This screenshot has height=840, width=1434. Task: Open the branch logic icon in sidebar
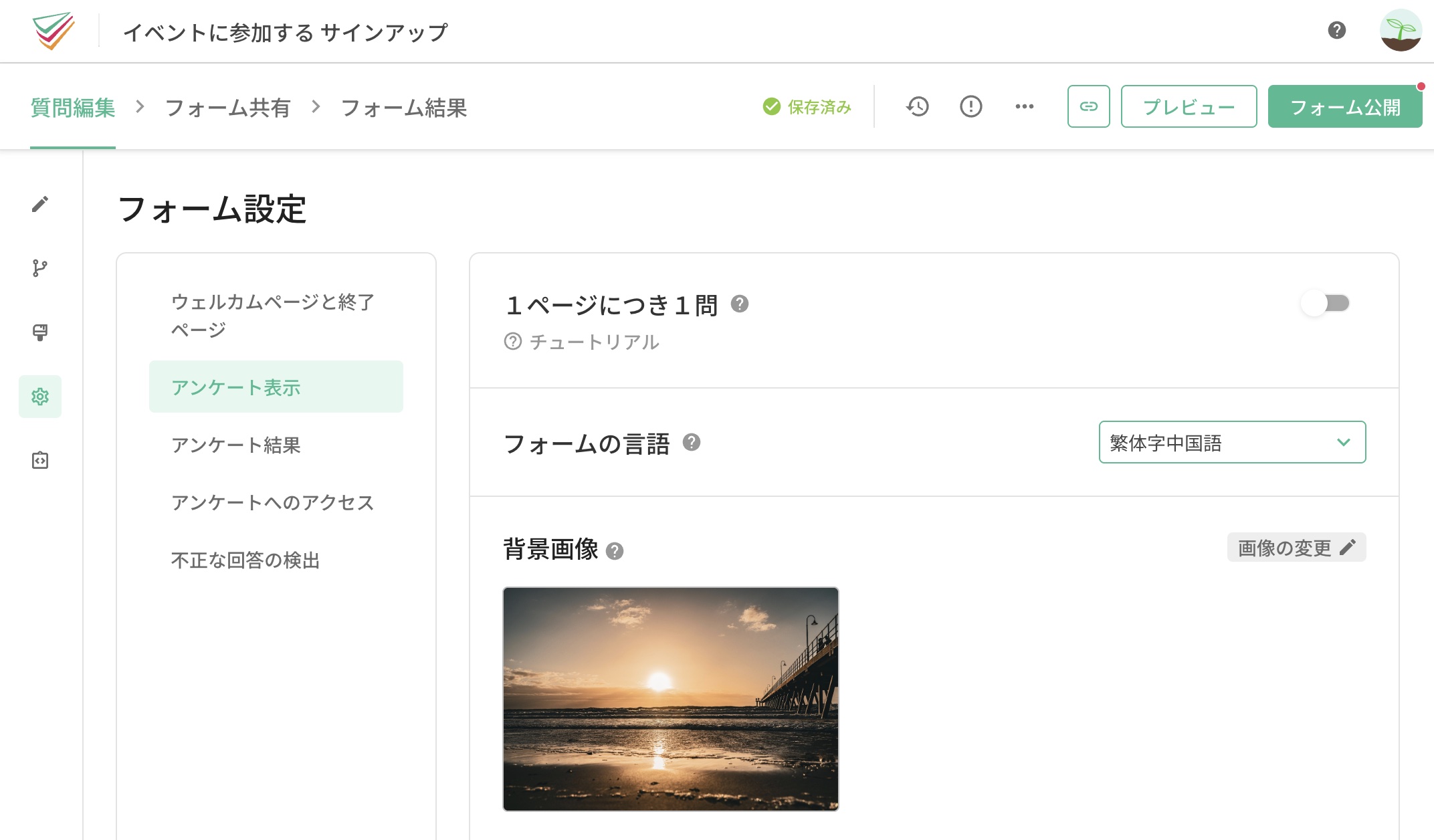coord(40,268)
